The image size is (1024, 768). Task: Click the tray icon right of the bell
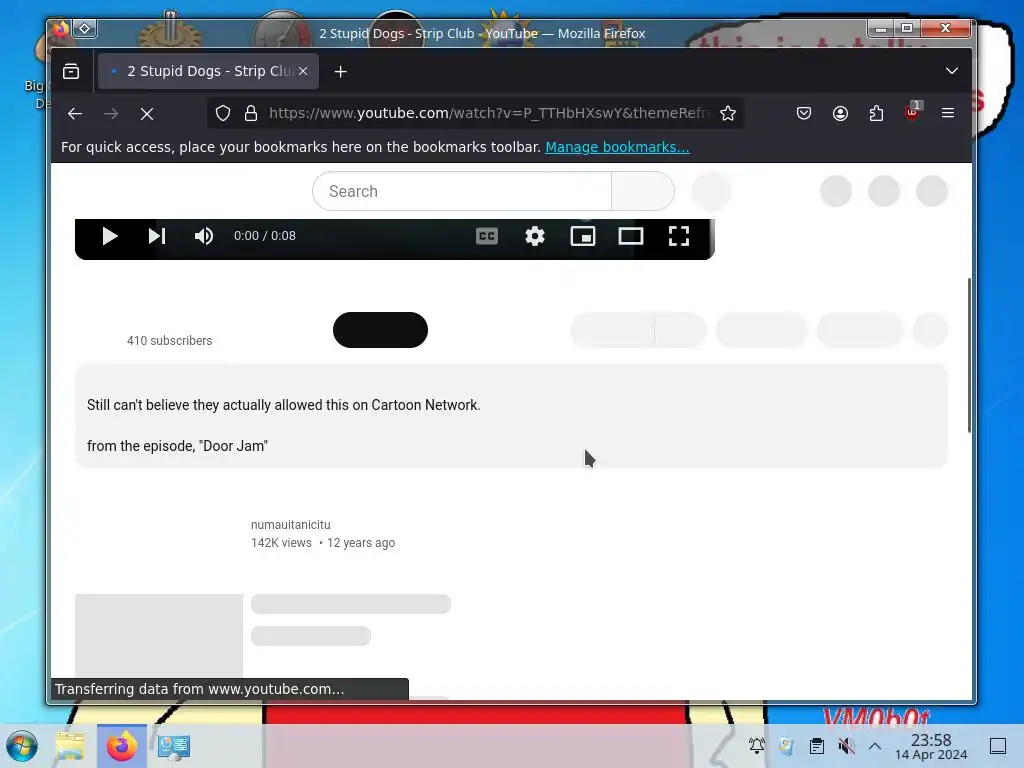(x=786, y=745)
